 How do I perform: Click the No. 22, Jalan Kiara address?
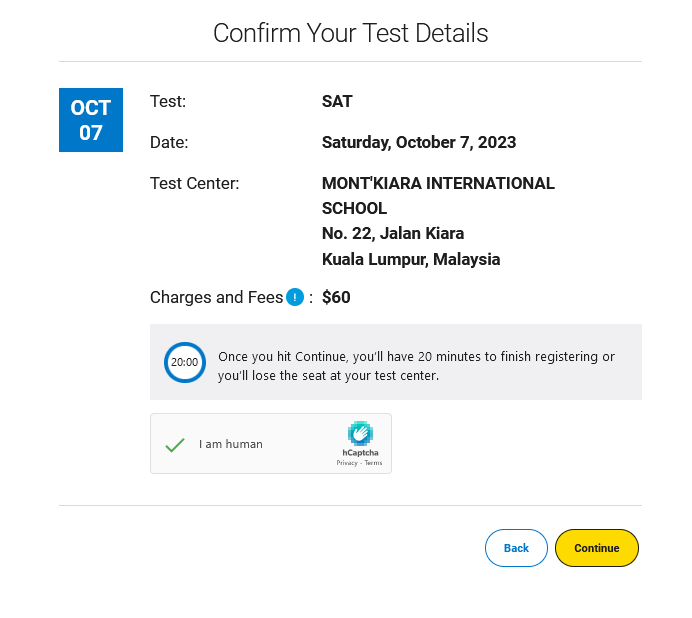click(x=393, y=234)
